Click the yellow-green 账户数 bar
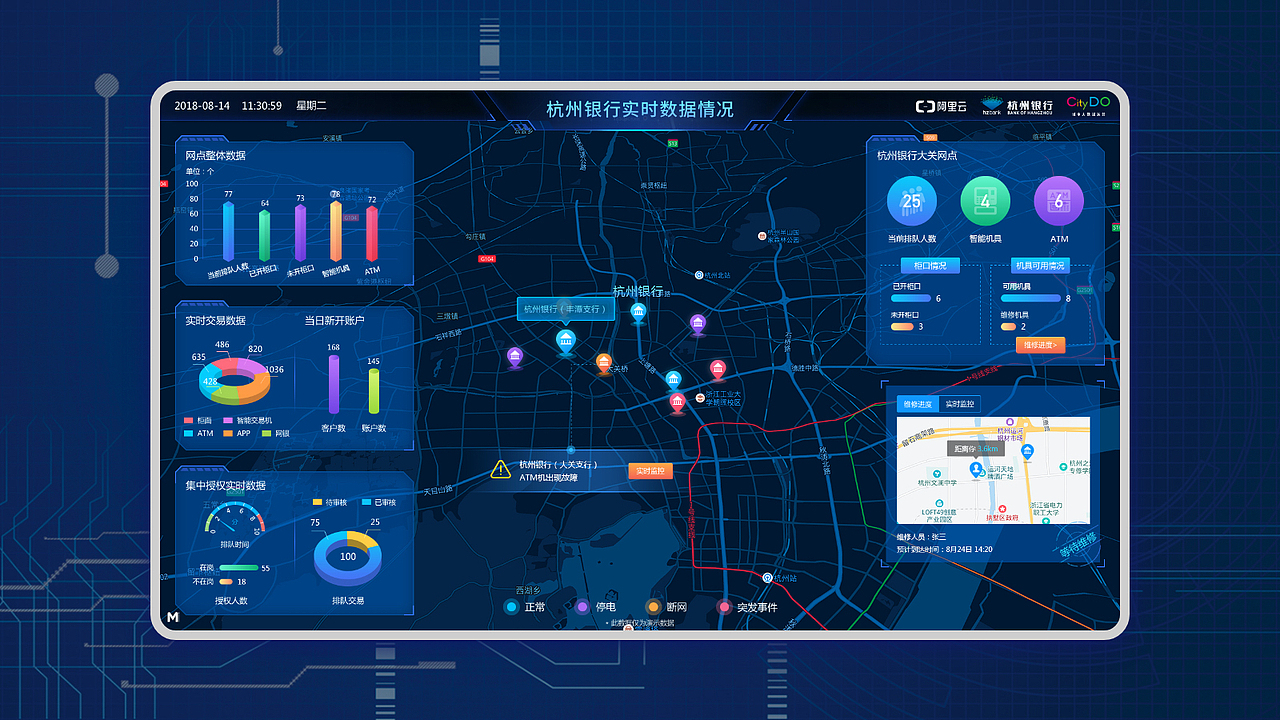Viewport: 1280px width, 720px height. [374, 390]
